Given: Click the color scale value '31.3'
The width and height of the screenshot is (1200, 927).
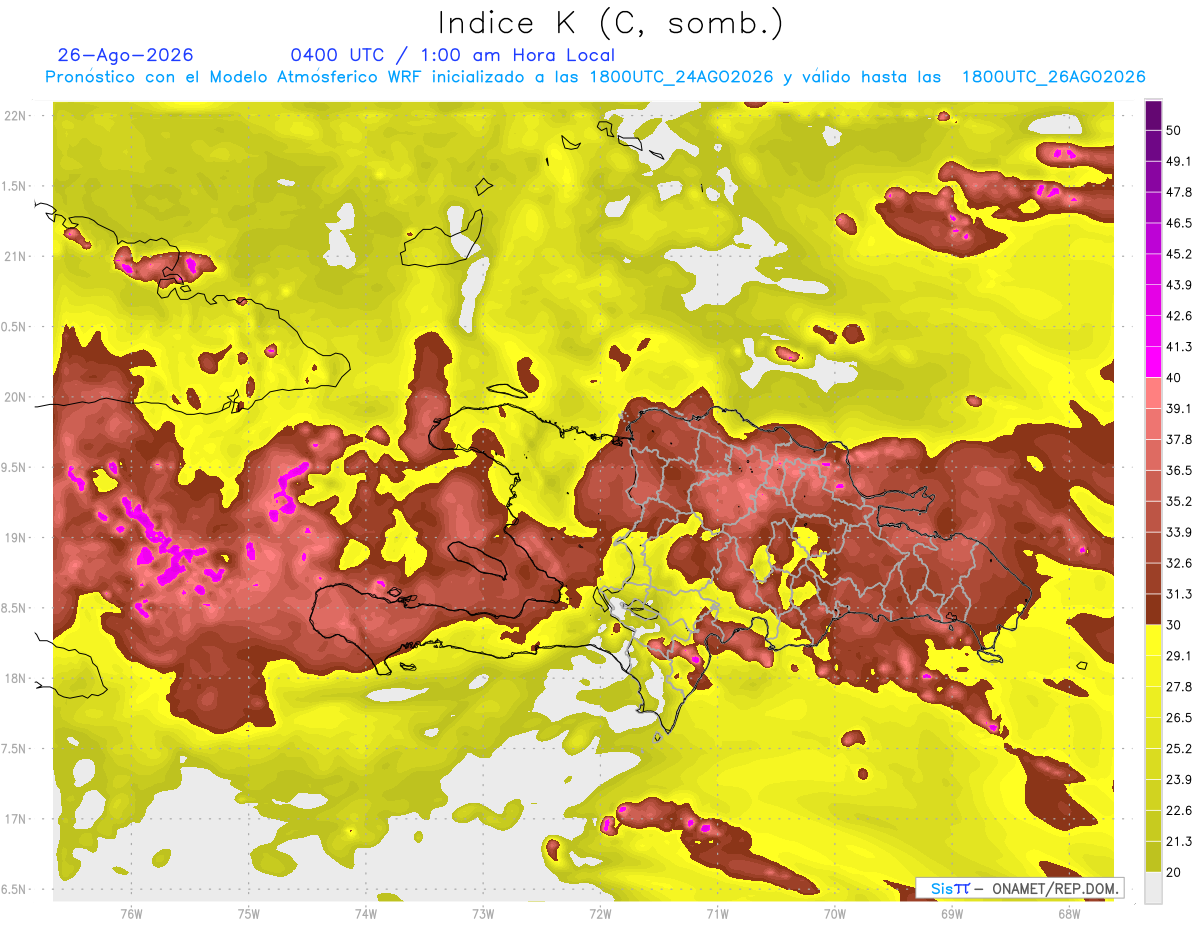Looking at the screenshot, I should click(x=1178, y=594).
